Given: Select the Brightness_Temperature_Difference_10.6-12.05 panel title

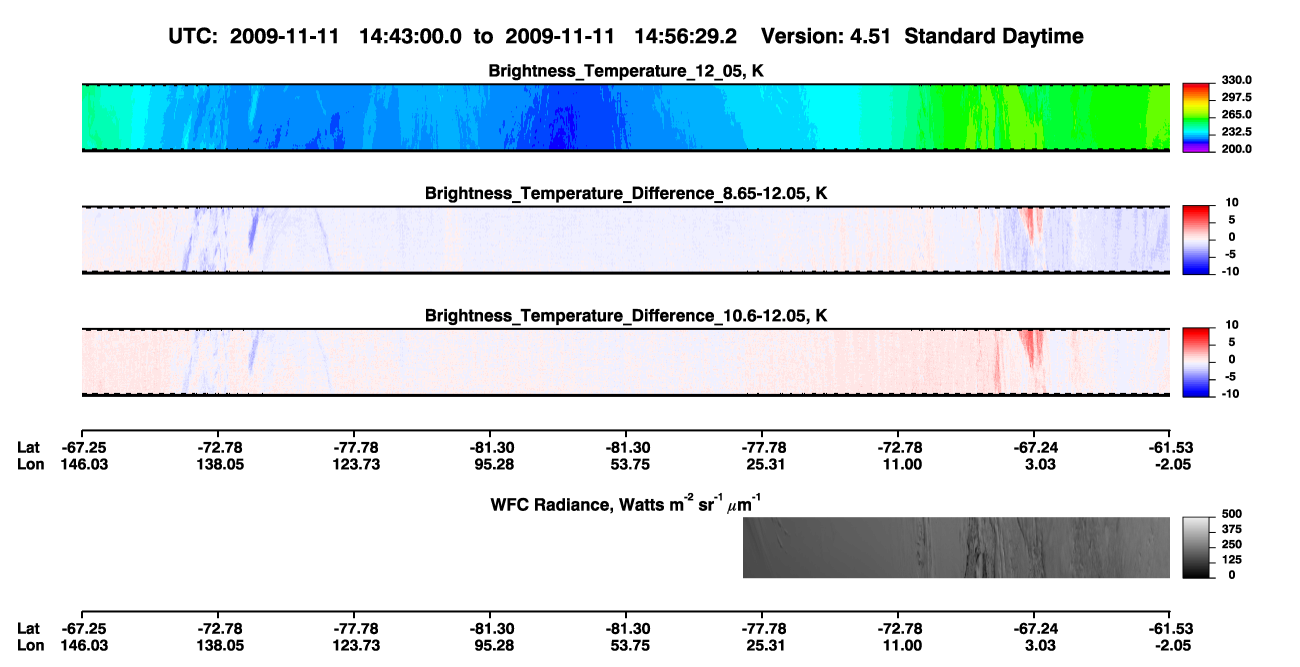Looking at the screenshot, I should 626,316.
